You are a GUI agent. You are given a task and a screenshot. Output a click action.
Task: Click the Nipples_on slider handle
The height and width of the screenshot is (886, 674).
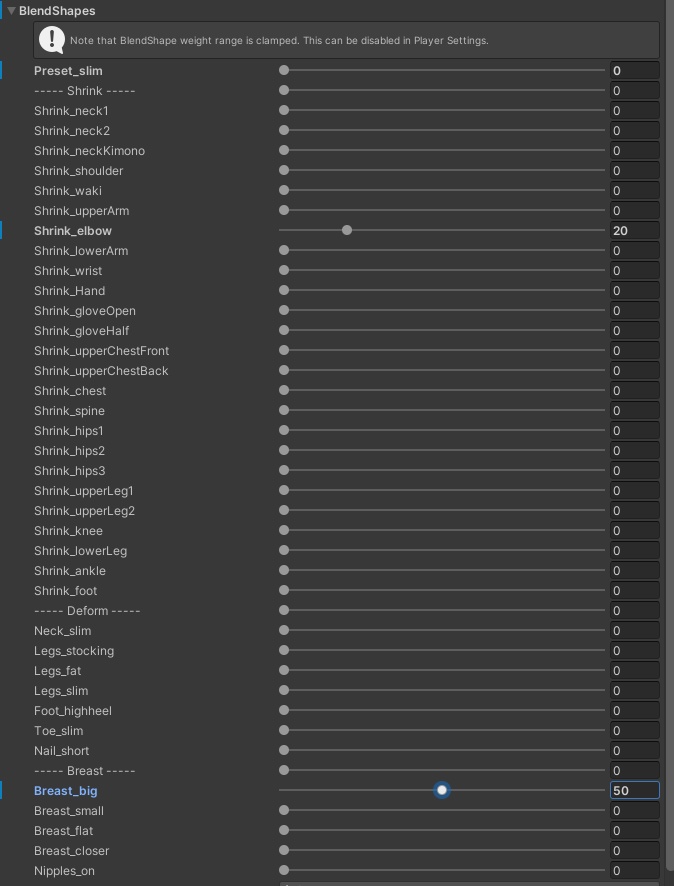(284, 871)
